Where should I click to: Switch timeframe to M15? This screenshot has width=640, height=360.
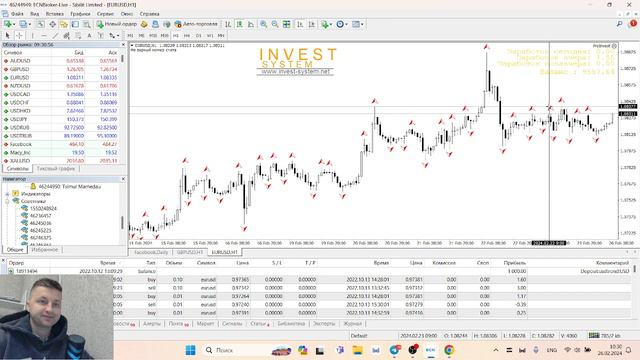coord(153,36)
